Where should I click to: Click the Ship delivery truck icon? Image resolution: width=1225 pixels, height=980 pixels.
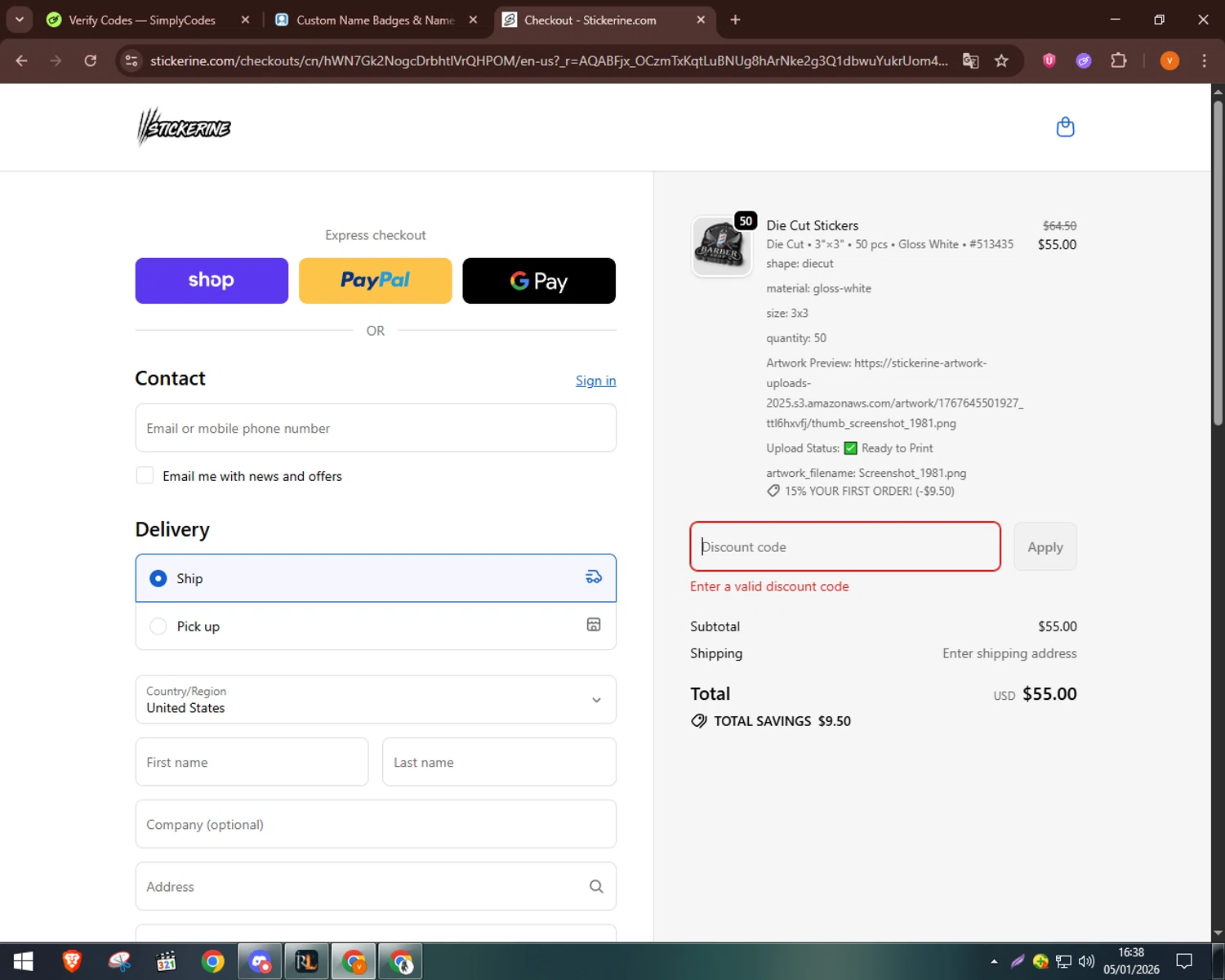(594, 577)
